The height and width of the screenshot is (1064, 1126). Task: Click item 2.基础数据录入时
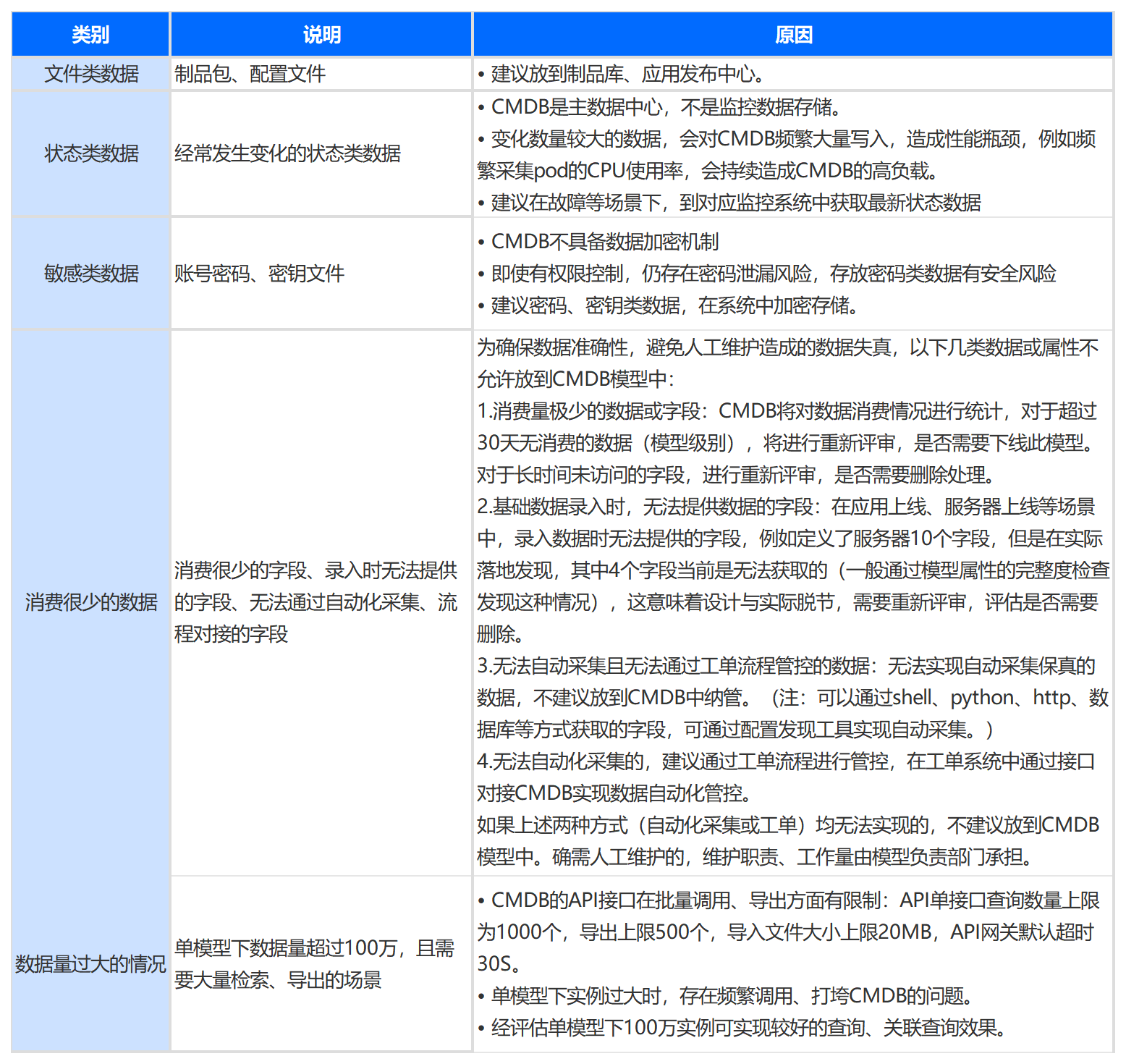(x=793, y=570)
